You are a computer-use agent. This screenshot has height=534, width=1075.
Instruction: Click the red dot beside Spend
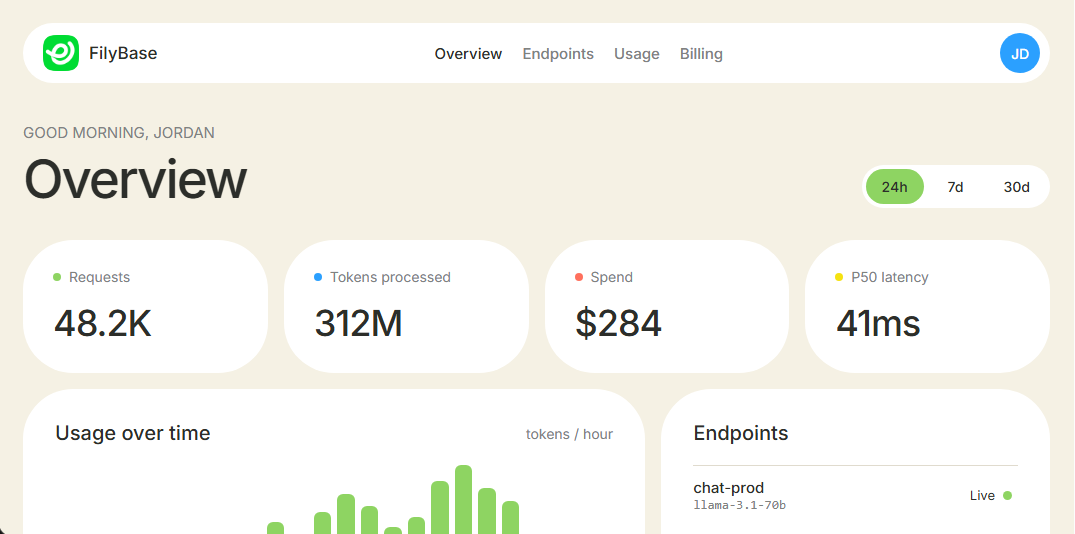[579, 277]
